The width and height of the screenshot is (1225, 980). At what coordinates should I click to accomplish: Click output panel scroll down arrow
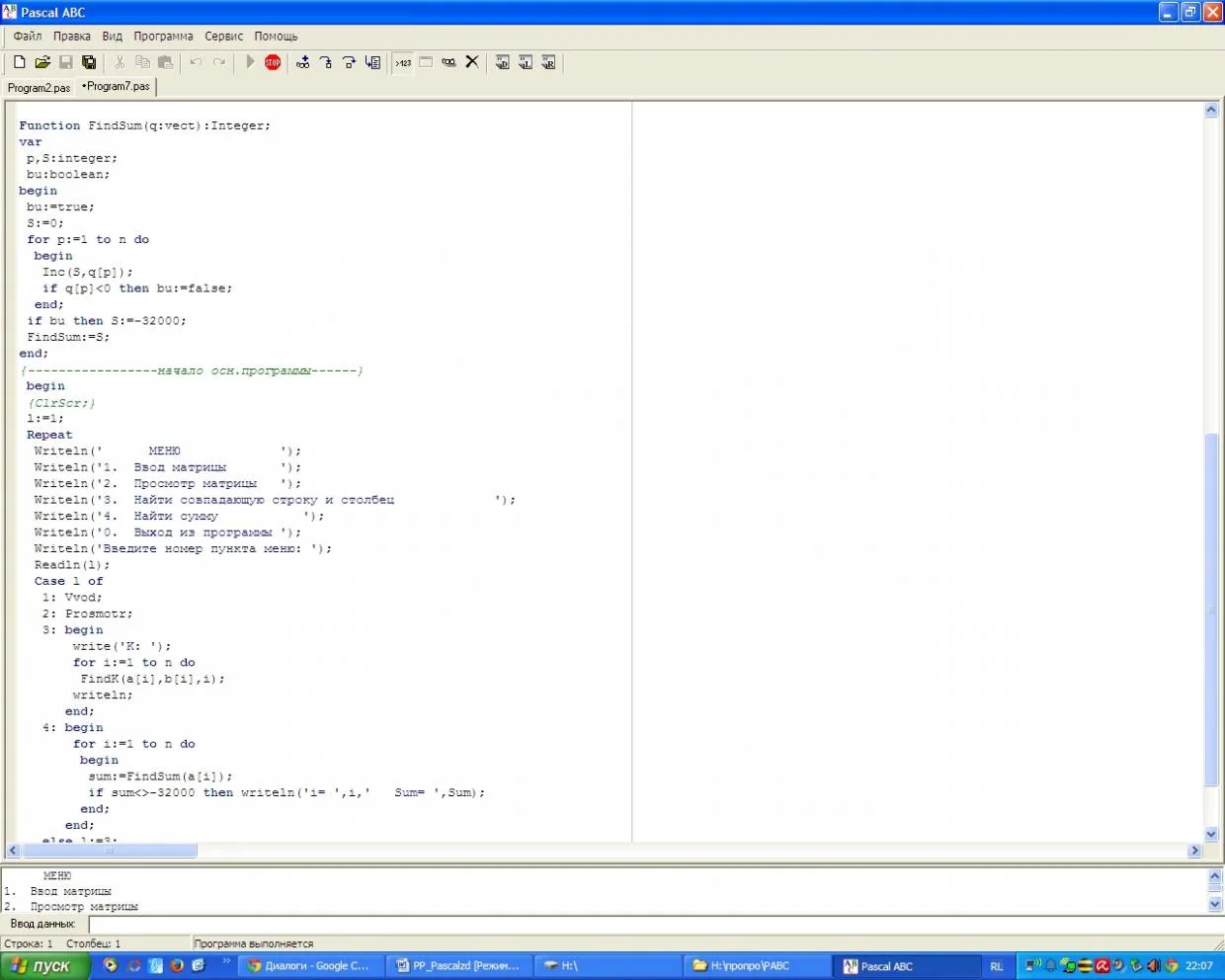point(1215,904)
